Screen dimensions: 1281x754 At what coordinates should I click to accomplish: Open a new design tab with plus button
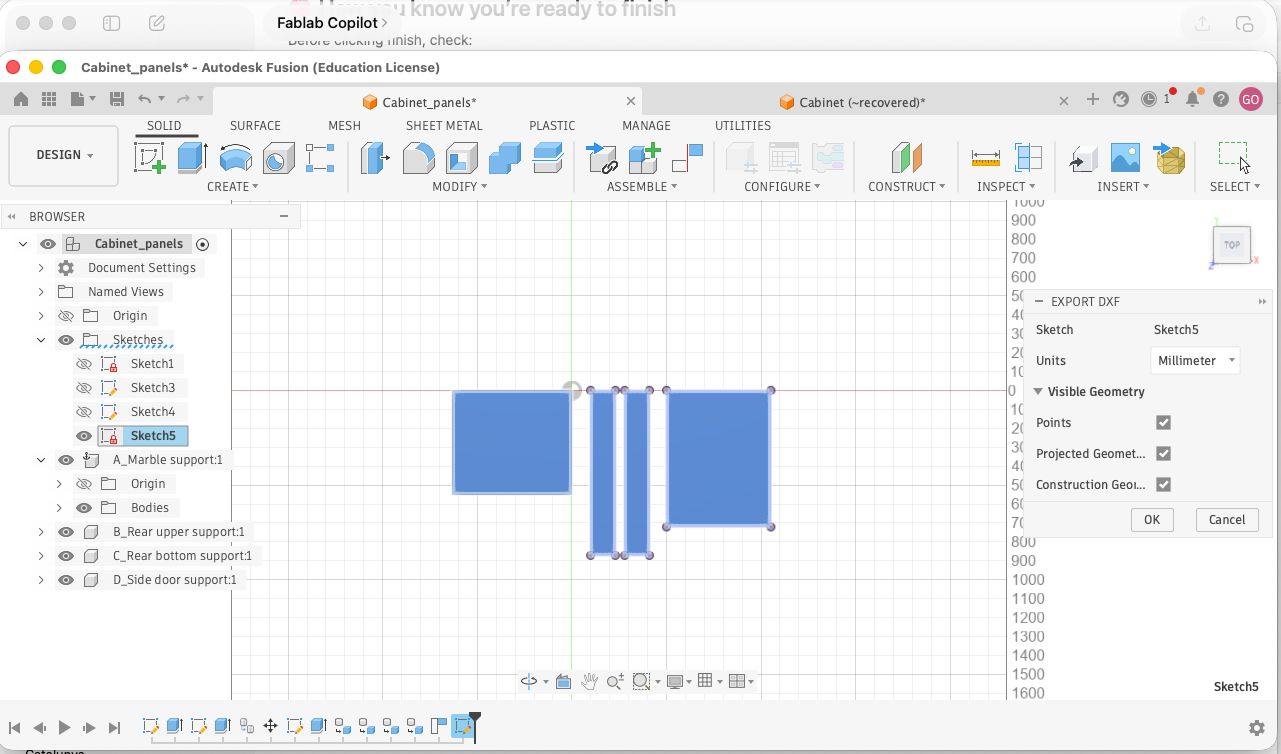(x=1093, y=99)
